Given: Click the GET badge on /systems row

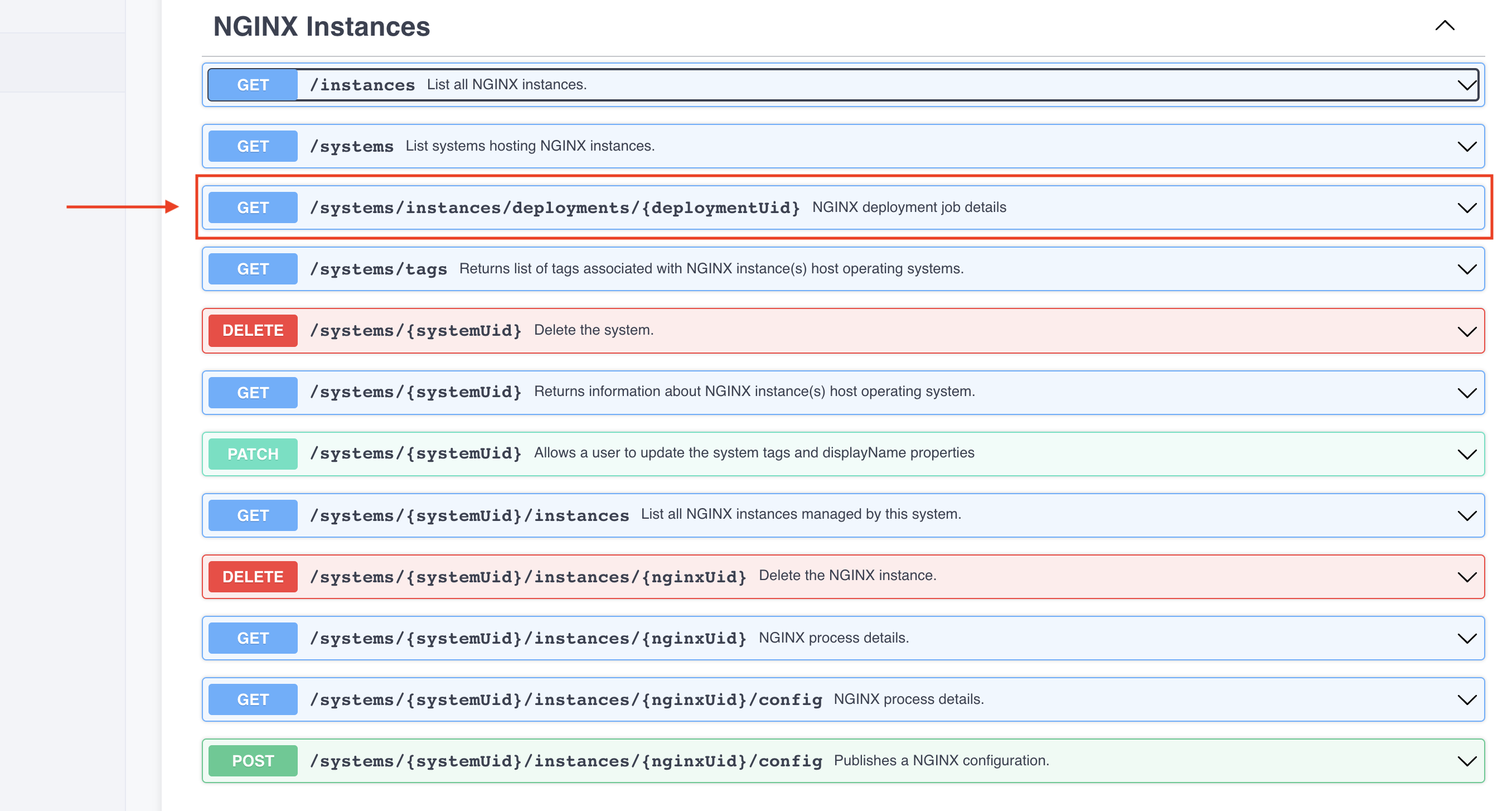Looking at the screenshot, I should click(253, 146).
